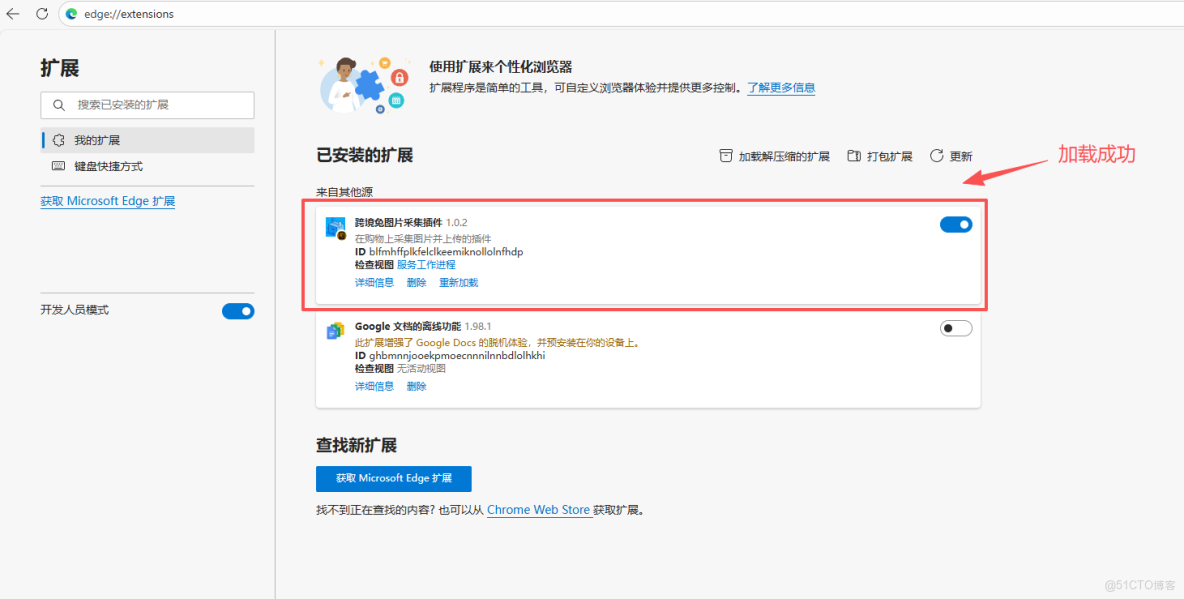This screenshot has width=1184, height=599.
Task: Open the Chrome Web Store link
Action: coord(538,510)
